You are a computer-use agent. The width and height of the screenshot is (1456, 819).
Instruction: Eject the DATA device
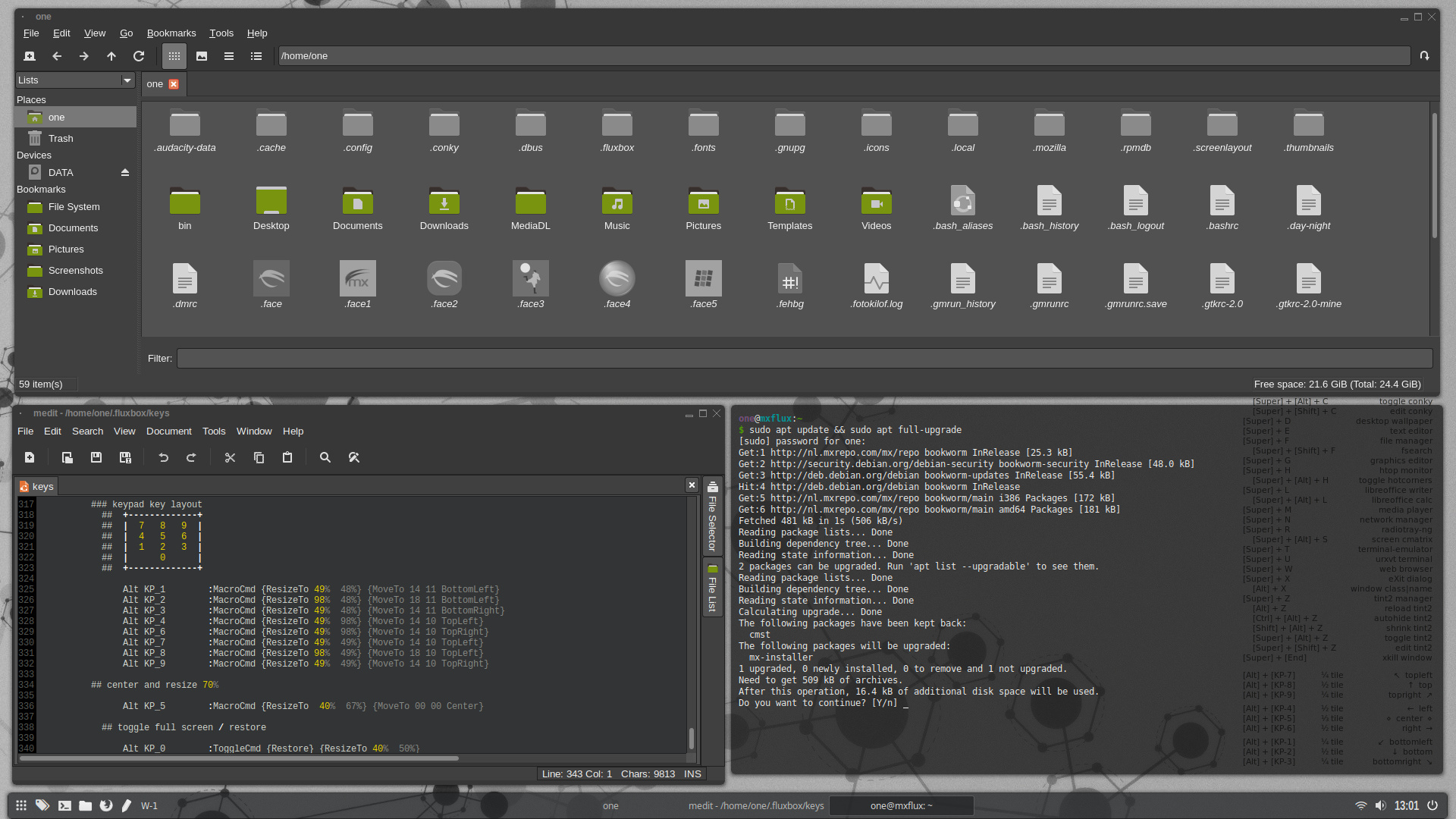(125, 173)
